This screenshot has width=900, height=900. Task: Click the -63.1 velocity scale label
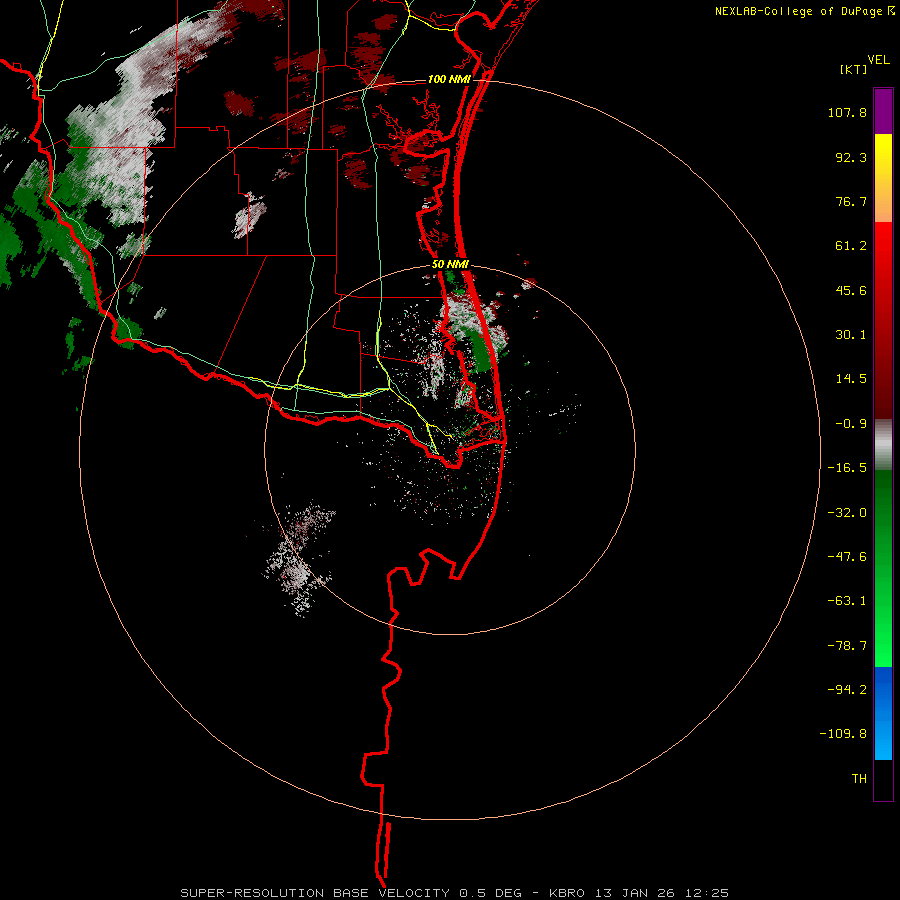[847, 601]
